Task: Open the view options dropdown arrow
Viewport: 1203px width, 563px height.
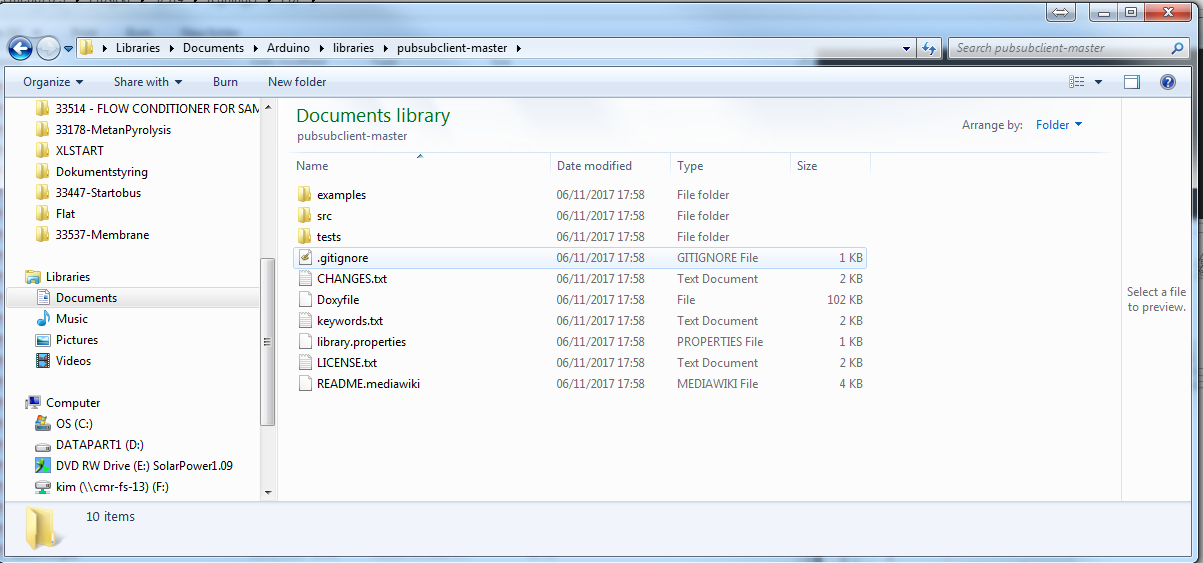Action: (1098, 82)
